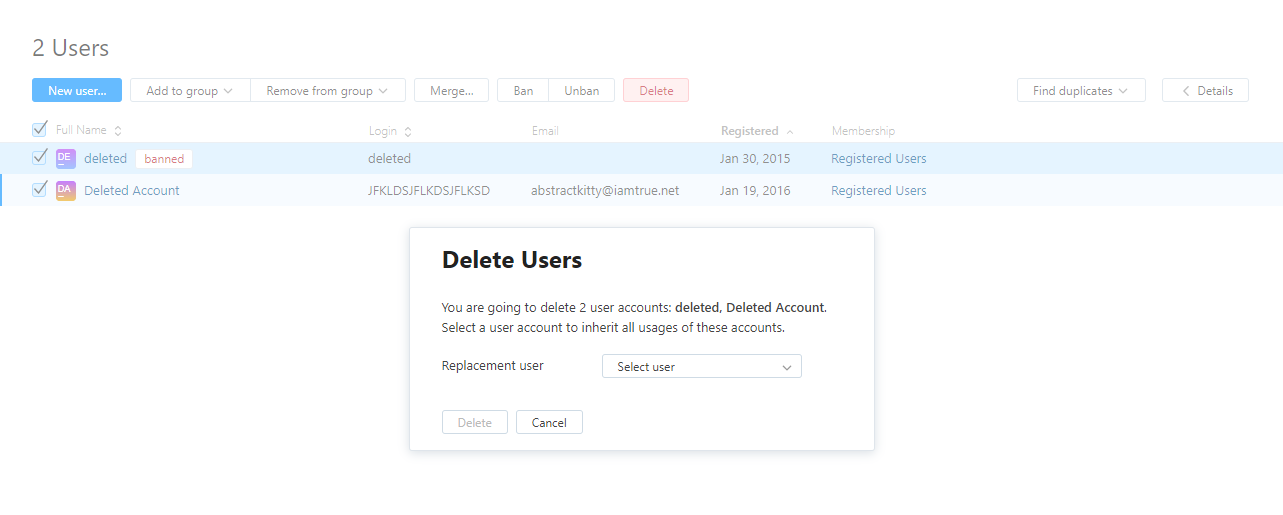Click the Unban button
1283x515 pixels.
pyautogui.click(x=582, y=90)
